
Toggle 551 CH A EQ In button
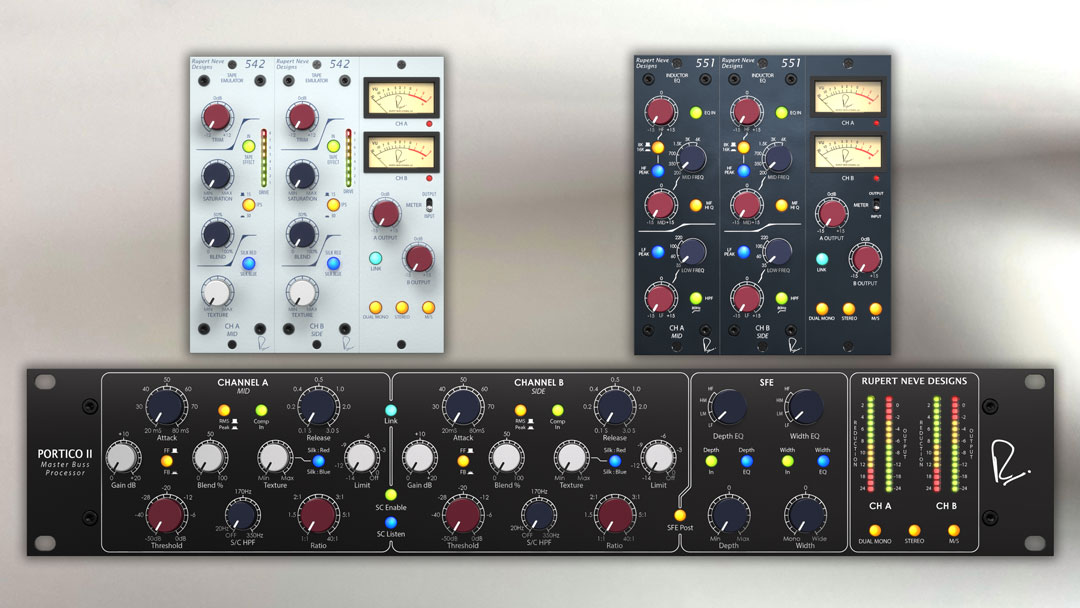click(696, 112)
